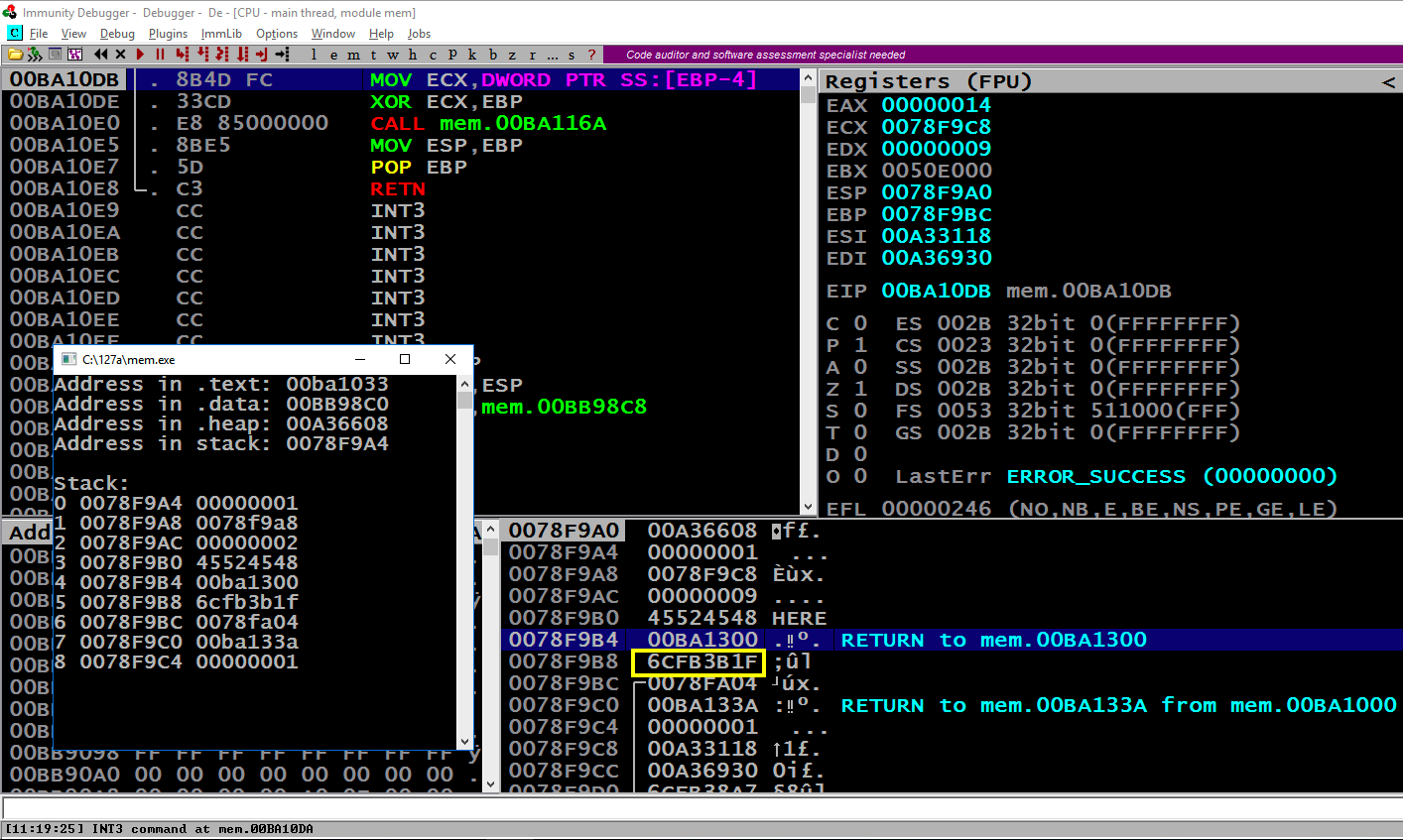This screenshot has width=1403, height=840.
Task: Show handles via the 'h' button
Action: [413, 55]
